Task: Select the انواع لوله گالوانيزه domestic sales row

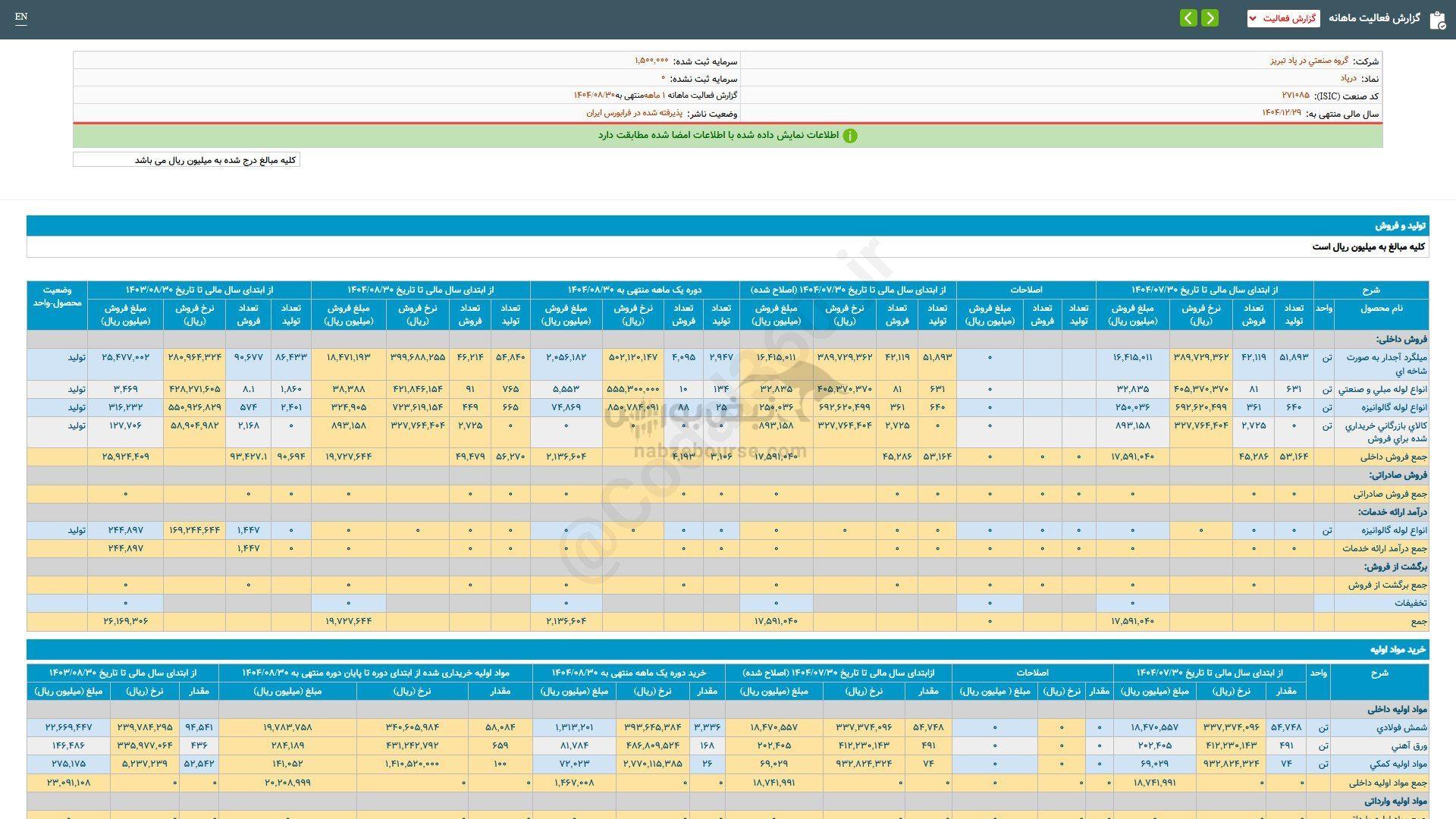Action: [1395, 407]
